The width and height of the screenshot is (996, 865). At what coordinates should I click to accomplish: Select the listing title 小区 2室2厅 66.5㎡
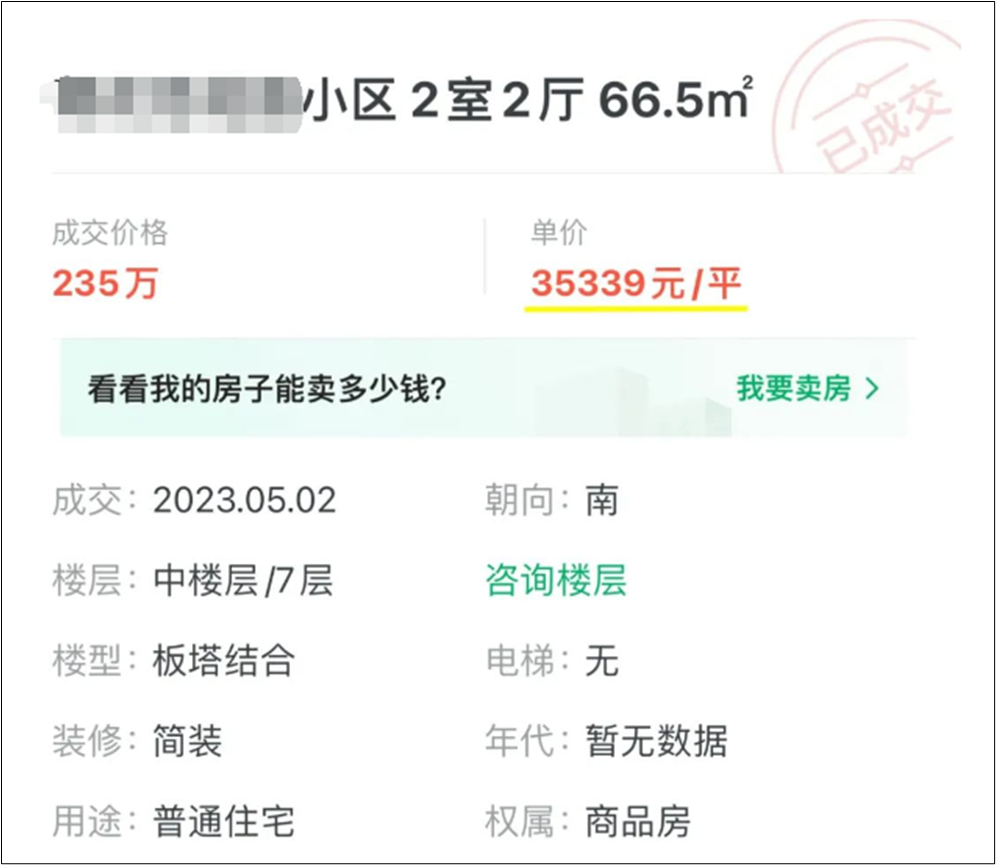pos(528,100)
